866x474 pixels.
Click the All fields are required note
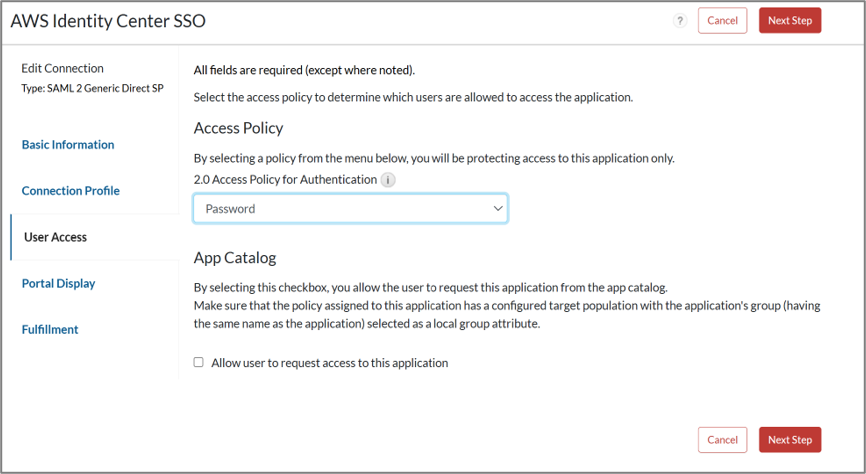point(304,70)
